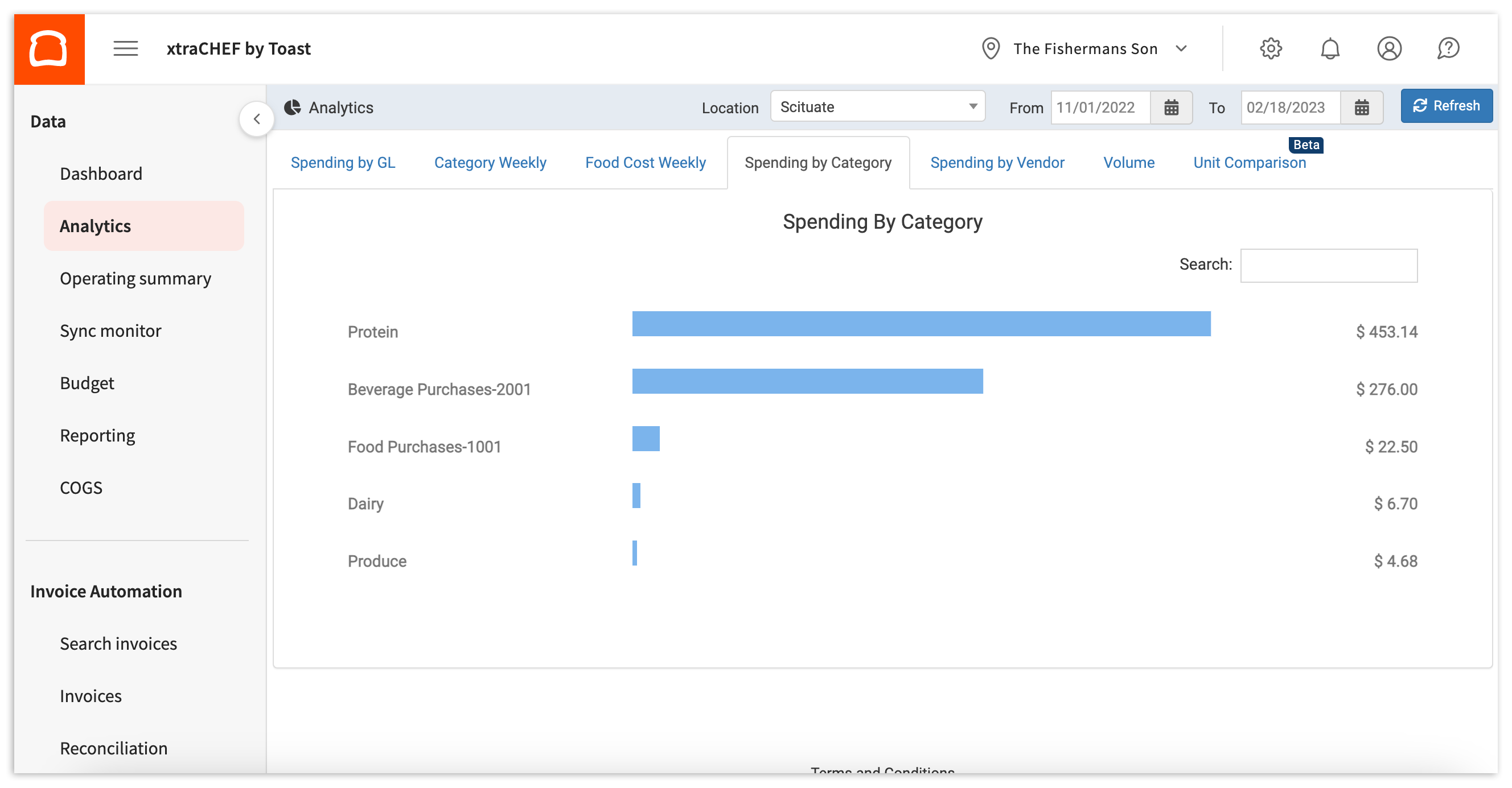Open the hamburger navigation menu
This screenshot has height=788, width=1512.
[125, 49]
